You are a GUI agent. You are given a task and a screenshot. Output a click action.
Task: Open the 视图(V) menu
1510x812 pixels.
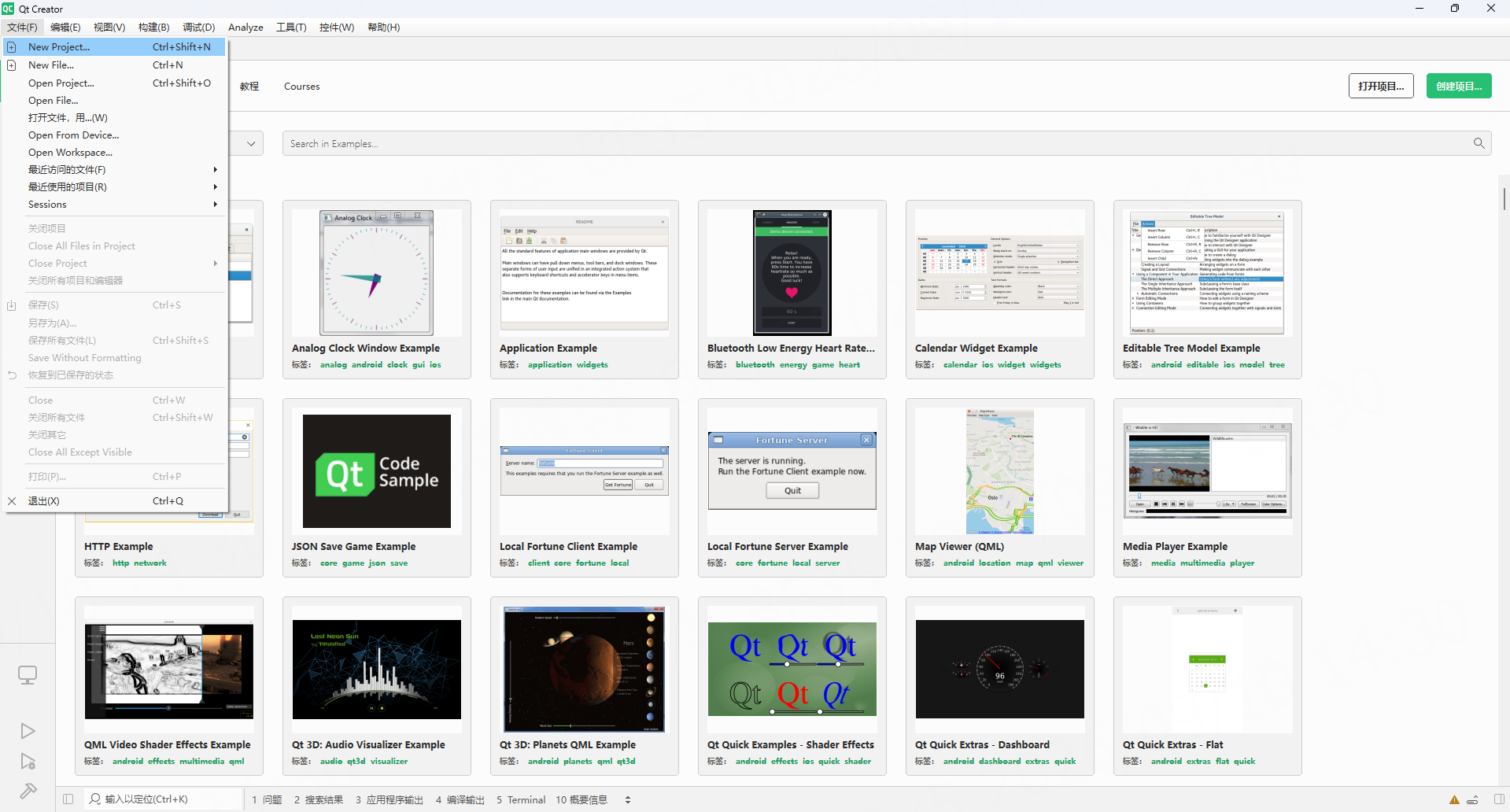(109, 28)
